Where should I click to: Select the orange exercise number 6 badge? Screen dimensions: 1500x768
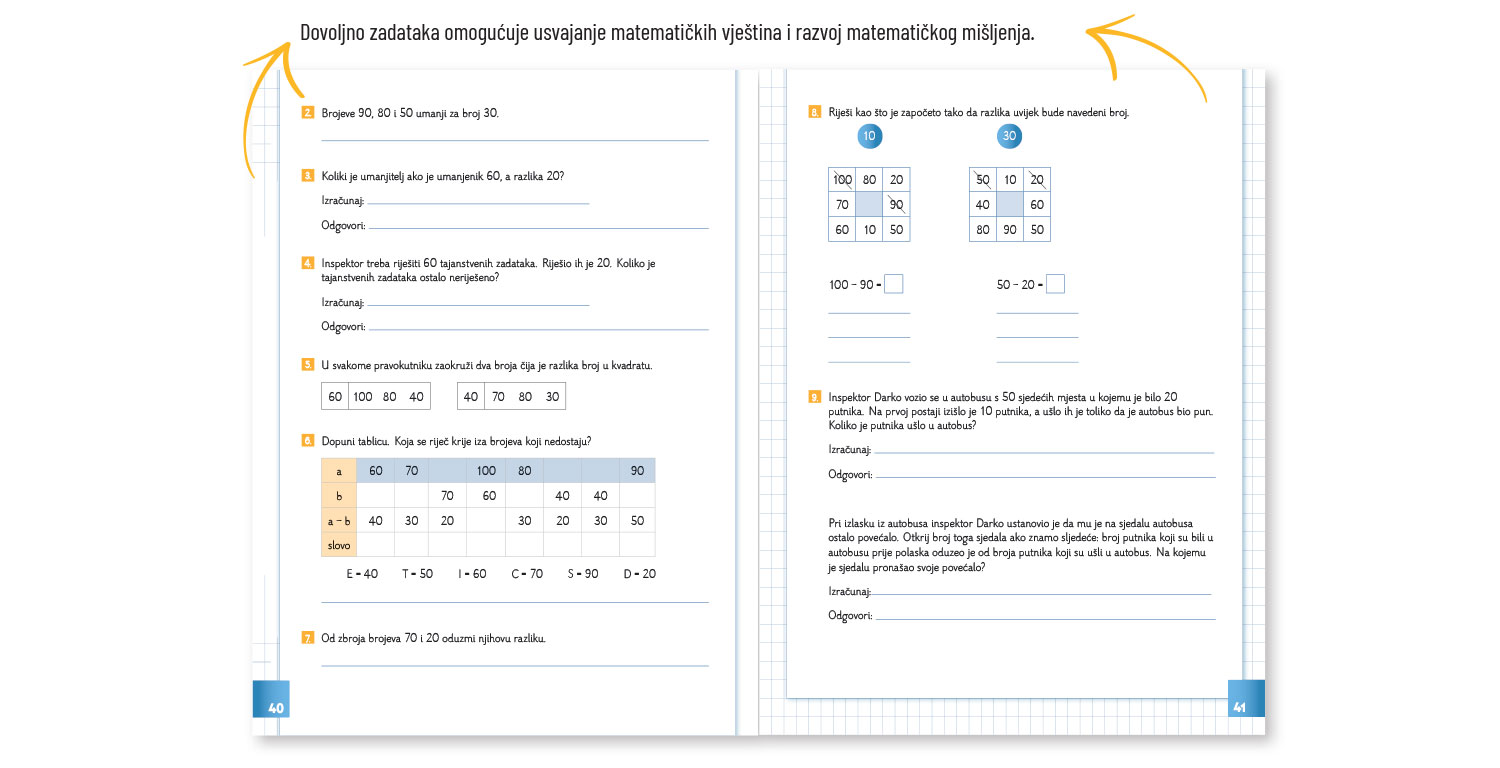point(308,441)
